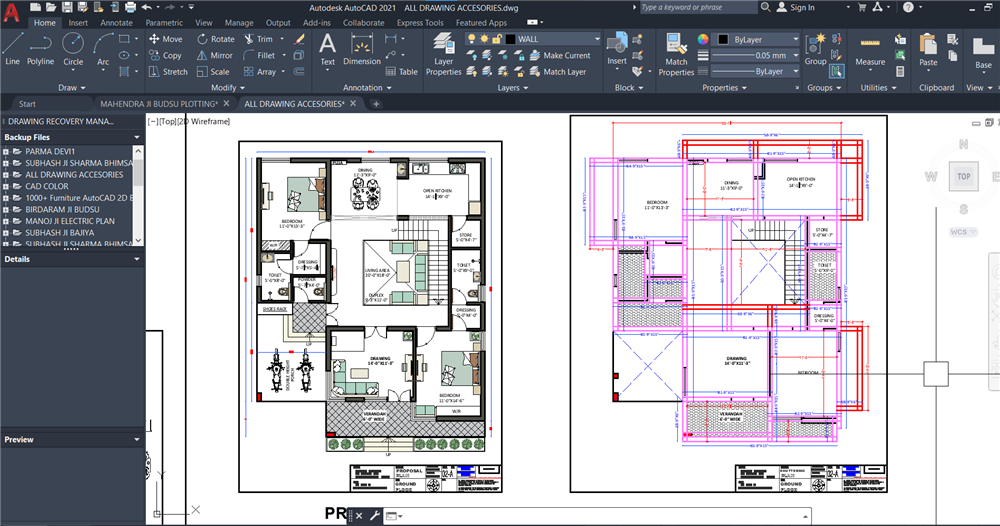Expand the PARMA DEVI1 backup file node
This screenshot has height=526, width=1000.
click(x=6, y=151)
